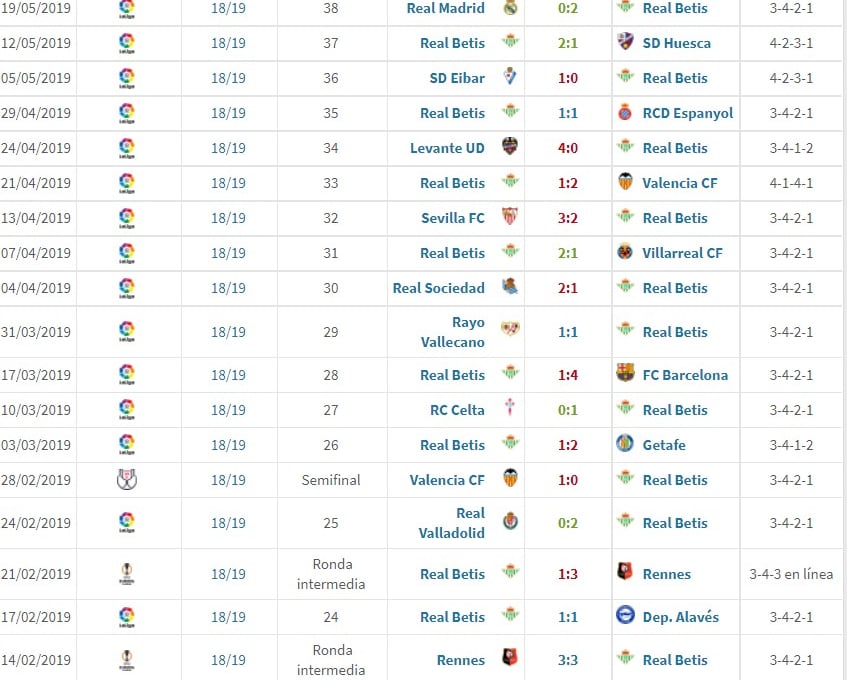Click the SD Huesca crest icon
The width and height of the screenshot is (847, 680).
(x=625, y=43)
